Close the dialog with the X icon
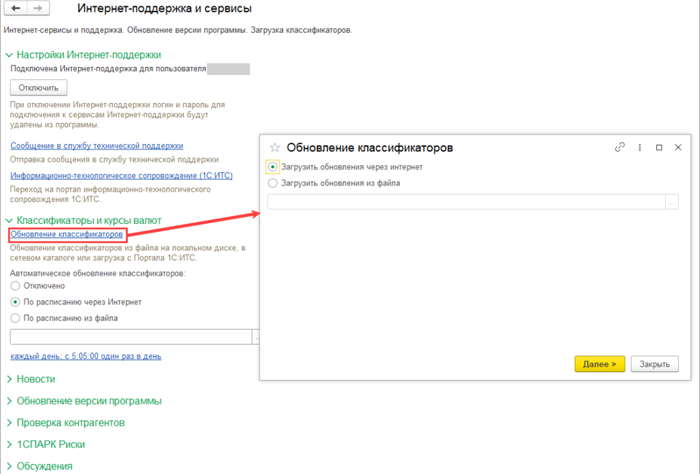This screenshot has width=700, height=474. 677,147
